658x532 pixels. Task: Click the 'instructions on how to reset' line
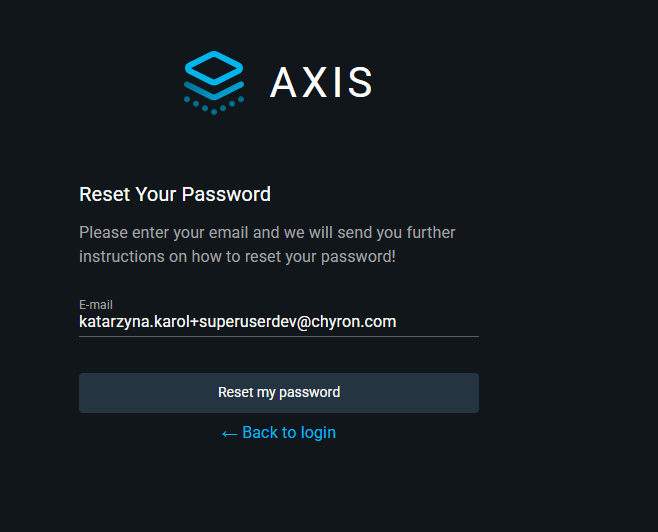(237, 256)
